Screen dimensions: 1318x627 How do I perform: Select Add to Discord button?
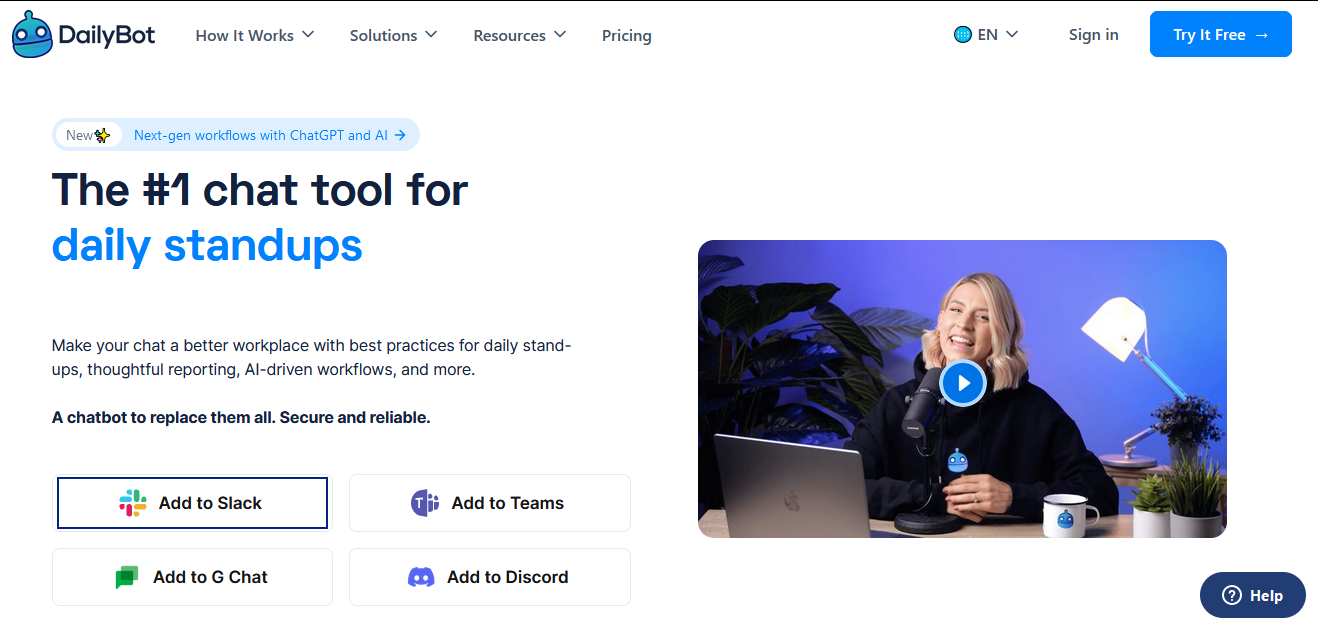point(490,577)
